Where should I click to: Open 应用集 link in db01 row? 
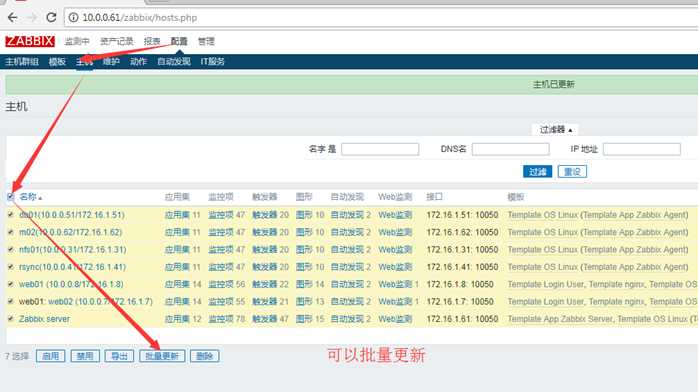pos(177,214)
